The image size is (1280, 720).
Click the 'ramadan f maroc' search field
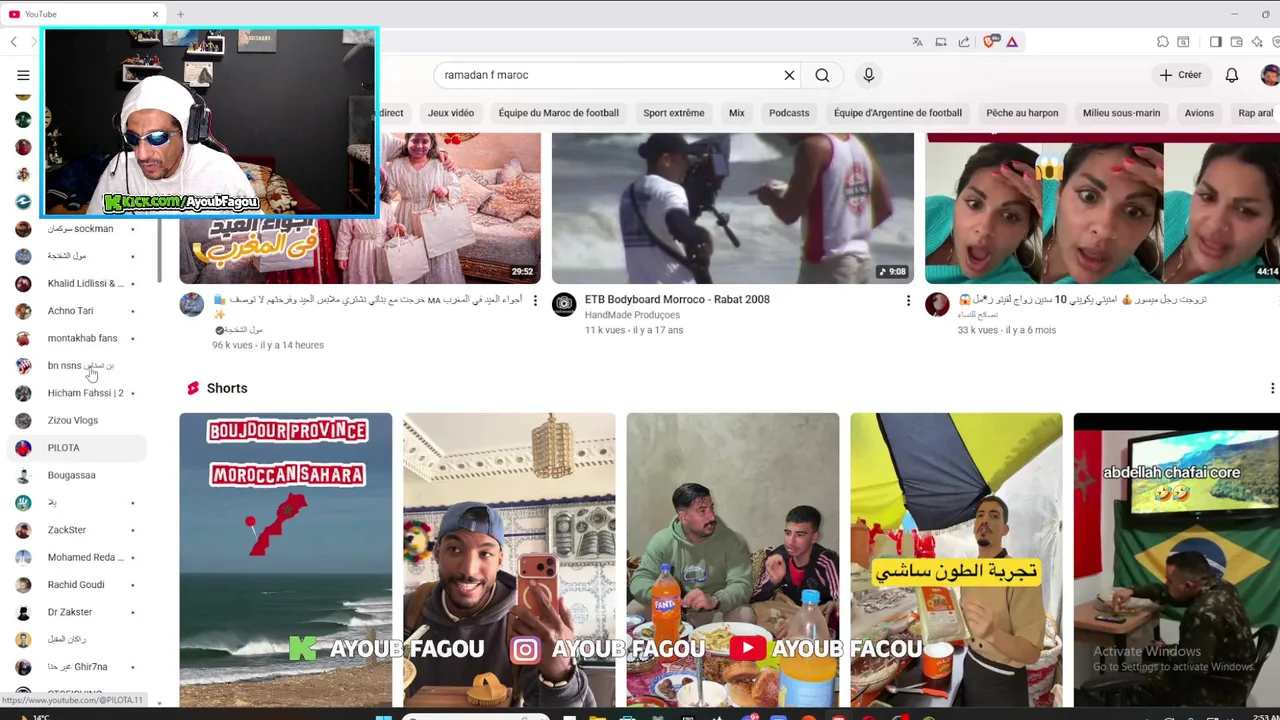click(610, 75)
